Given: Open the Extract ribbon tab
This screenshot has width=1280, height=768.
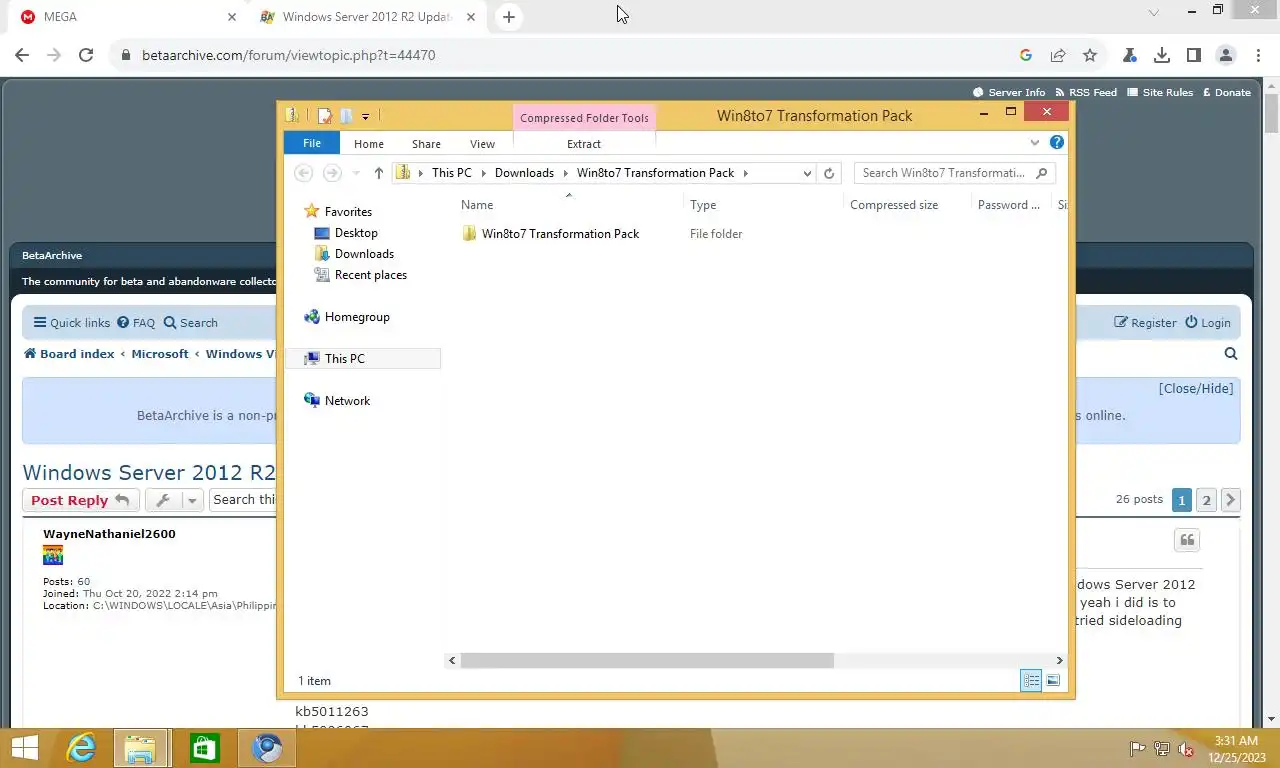Looking at the screenshot, I should pos(584,144).
